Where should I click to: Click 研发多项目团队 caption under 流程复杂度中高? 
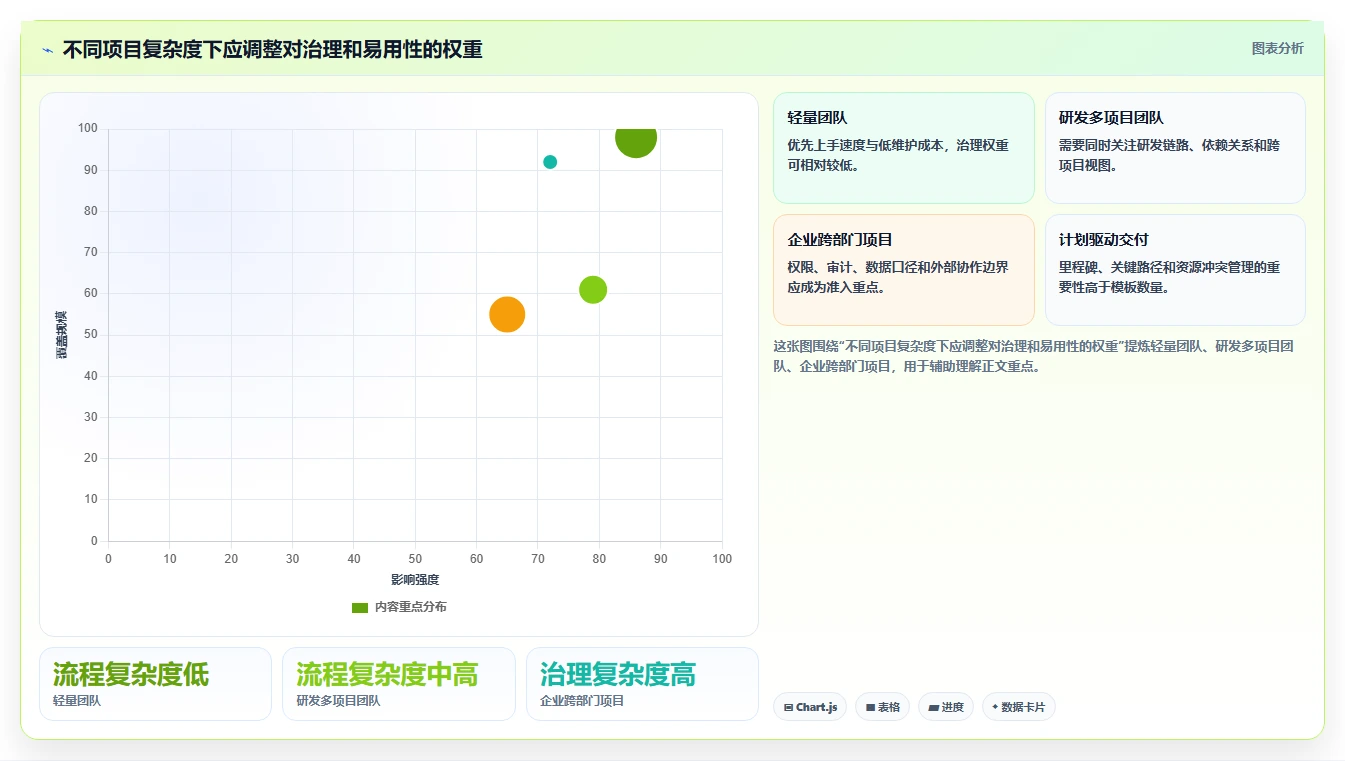(338, 701)
